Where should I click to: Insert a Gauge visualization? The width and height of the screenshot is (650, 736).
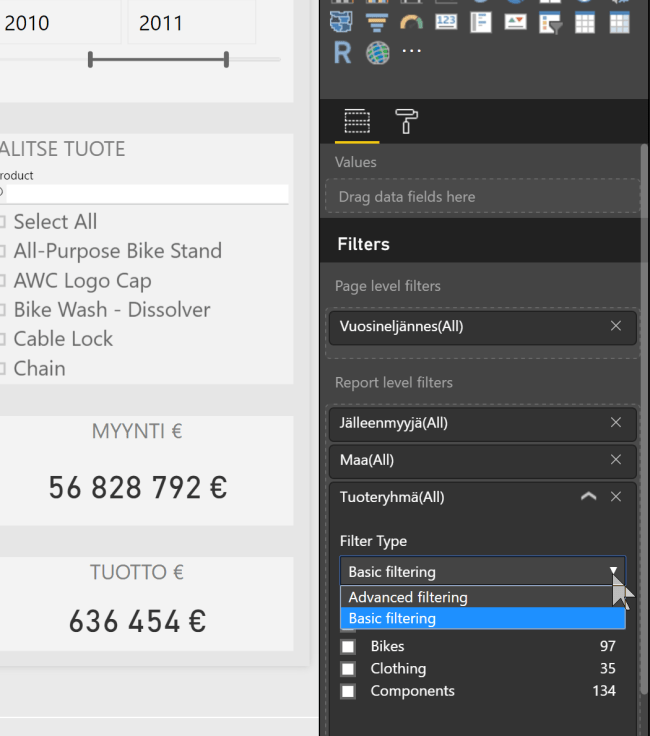[x=411, y=21]
